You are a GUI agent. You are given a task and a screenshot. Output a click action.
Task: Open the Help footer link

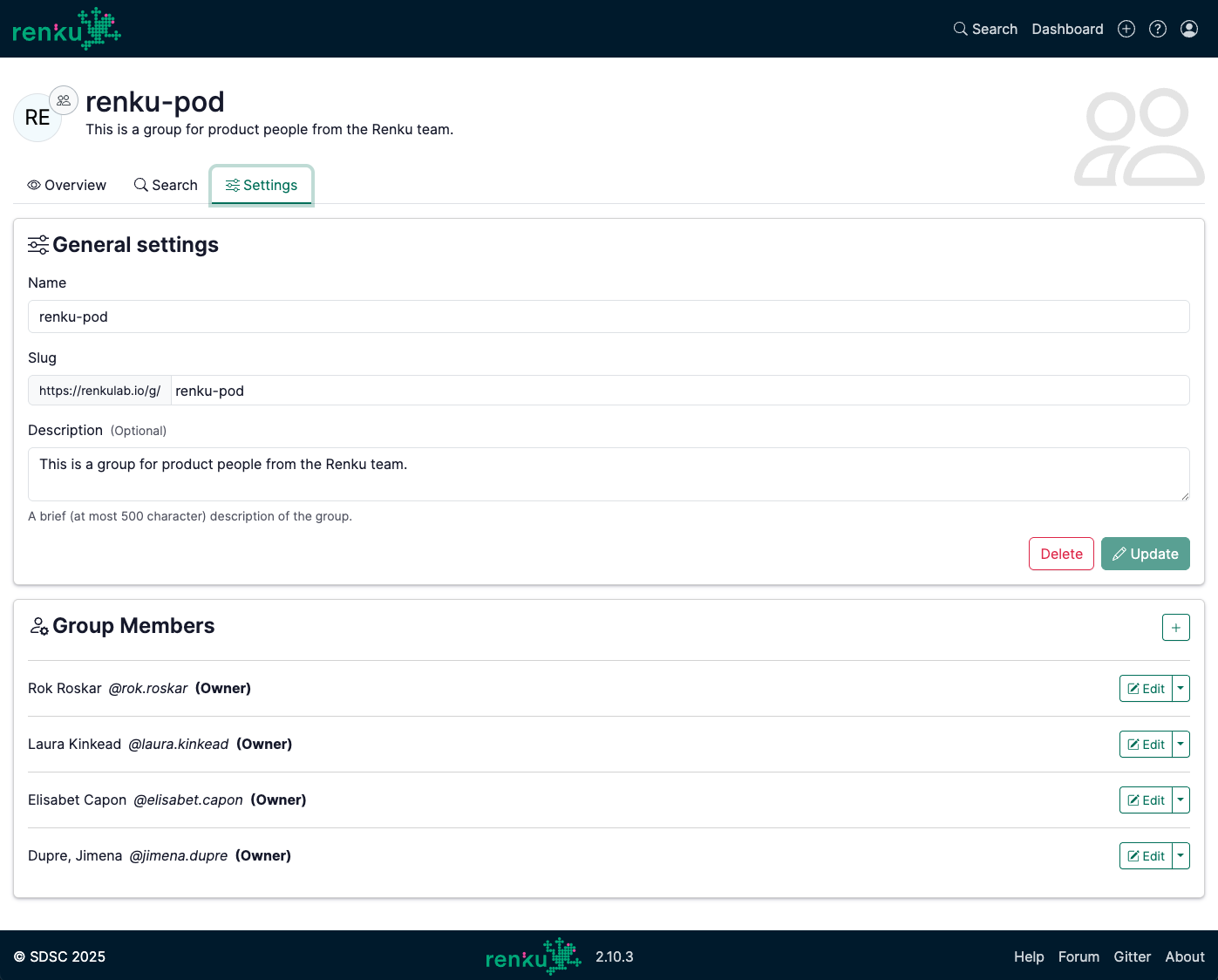click(1029, 956)
